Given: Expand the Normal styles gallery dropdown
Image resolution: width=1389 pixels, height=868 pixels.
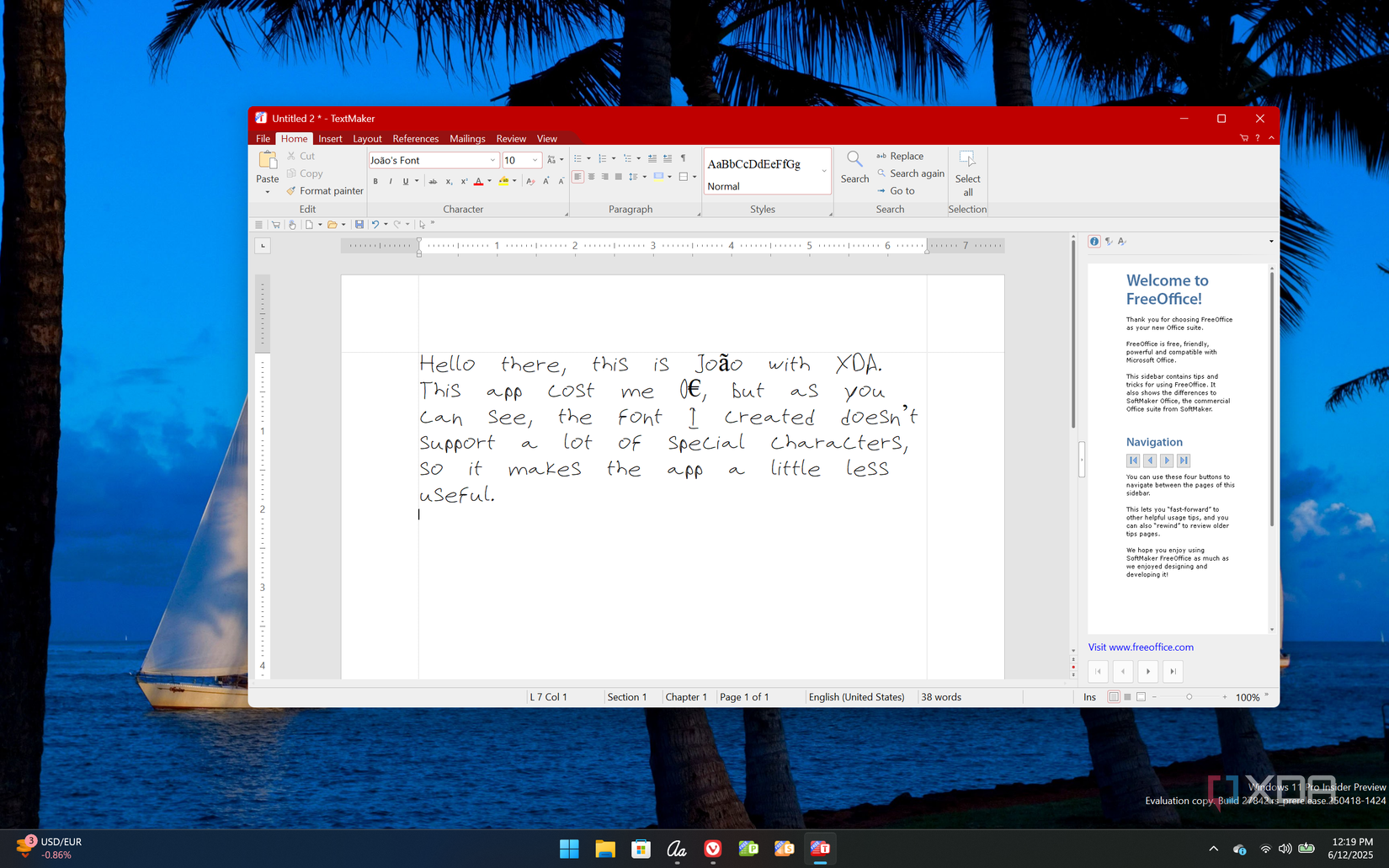Looking at the screenshot, I should [x=823, y=171].
